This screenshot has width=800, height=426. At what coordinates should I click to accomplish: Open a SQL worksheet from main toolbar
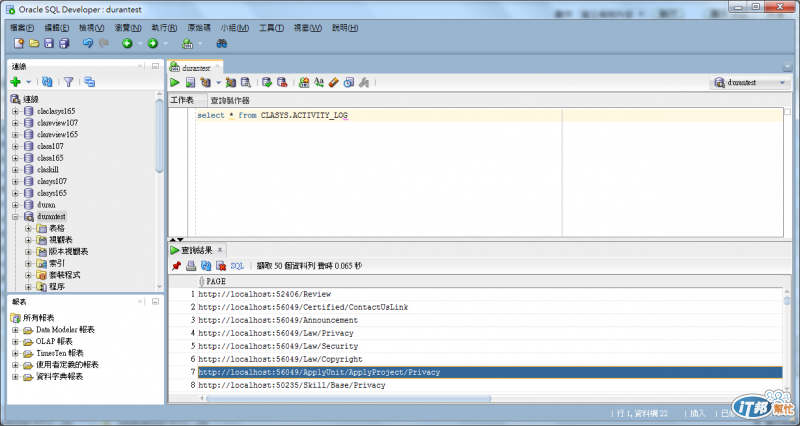point(187,43)
